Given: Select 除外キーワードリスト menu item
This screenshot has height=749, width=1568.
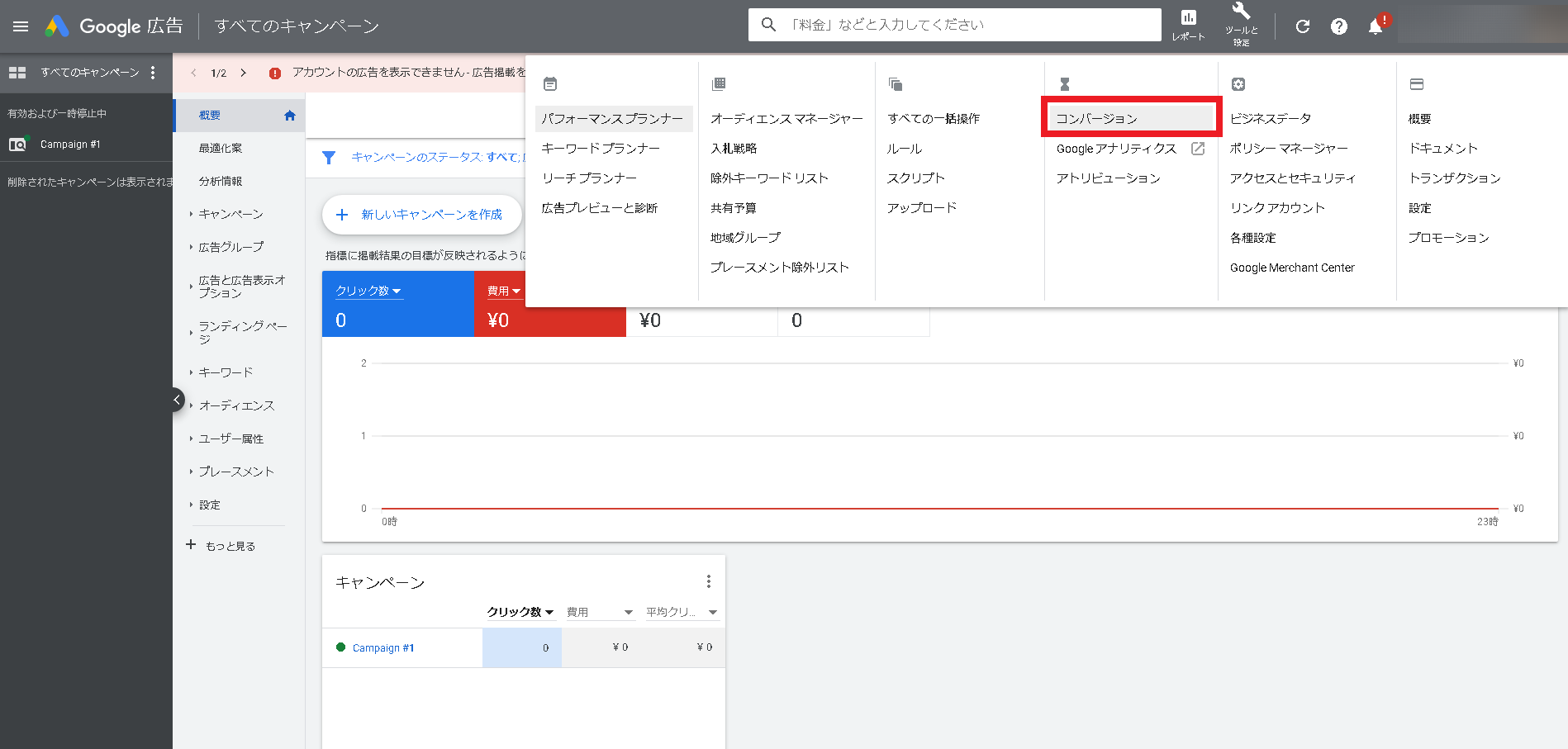Looking at the screenshot, I should pos(769,178).
